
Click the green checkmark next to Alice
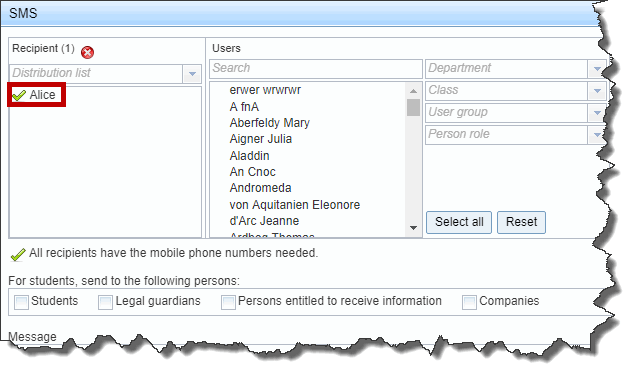[x=19, y=96]
